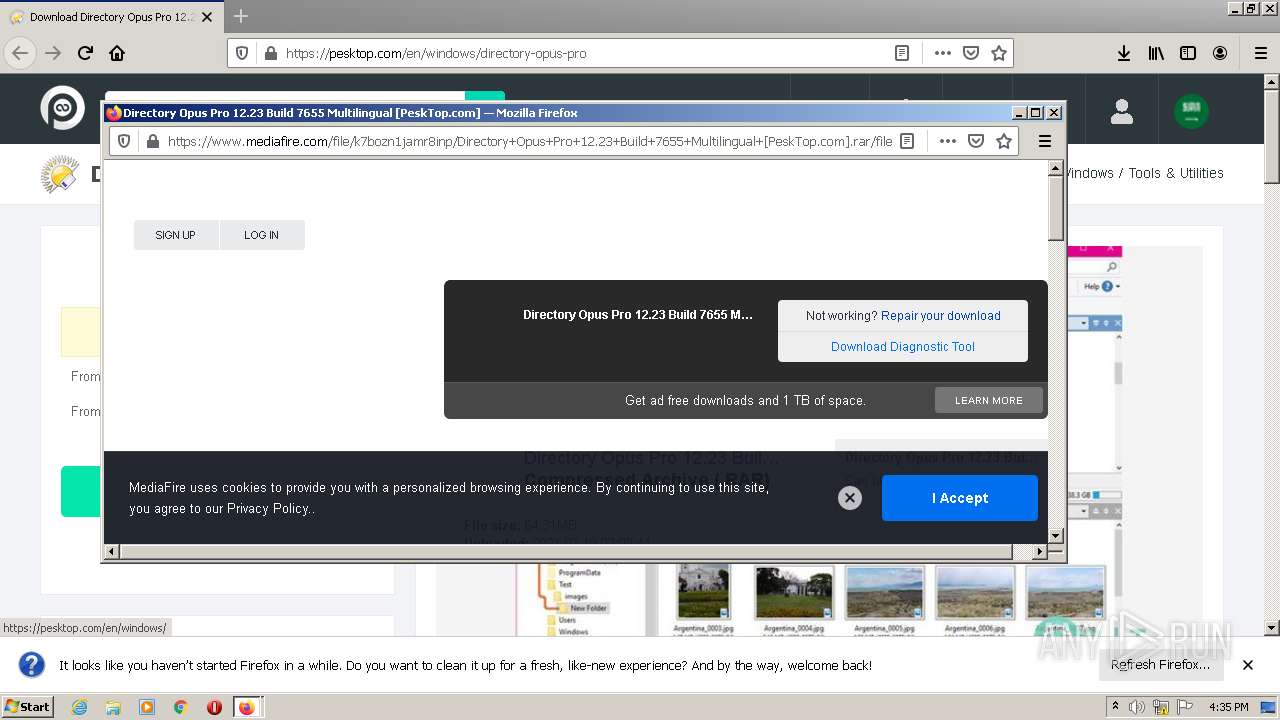Click the 4:35 PM clock
Image resolution: width=1280 pixels, height=720 pixels.
(1228, 707)
